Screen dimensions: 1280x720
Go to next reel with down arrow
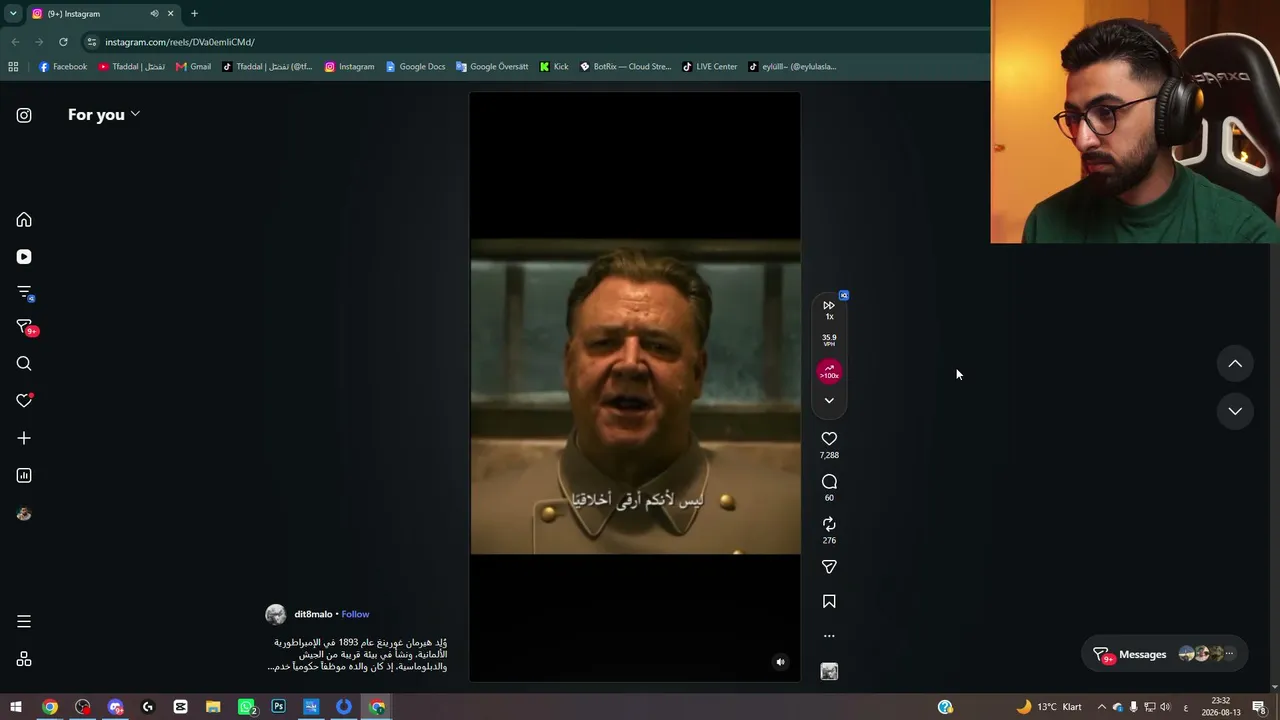[1235, 411]
